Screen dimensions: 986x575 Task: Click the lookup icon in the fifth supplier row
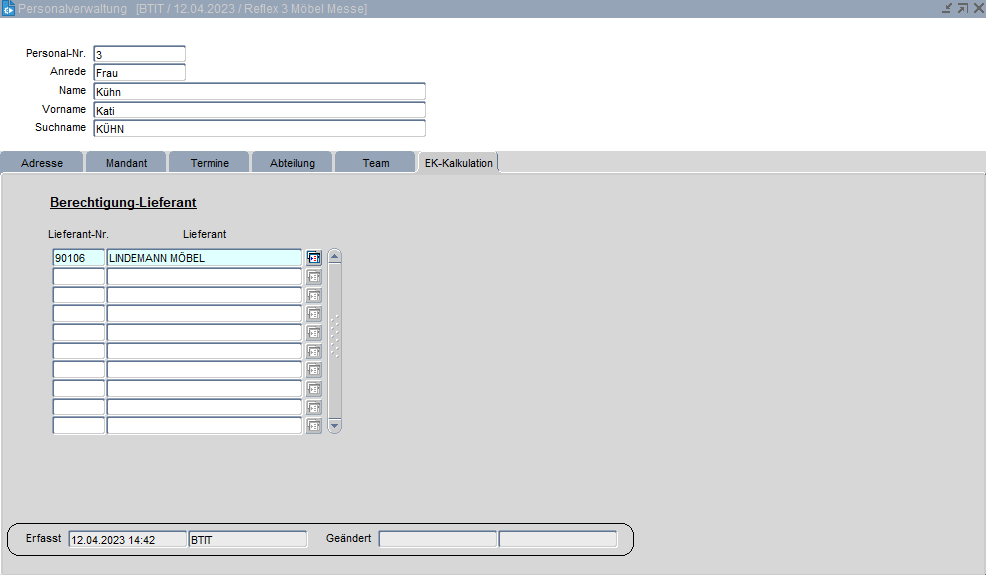314,333
